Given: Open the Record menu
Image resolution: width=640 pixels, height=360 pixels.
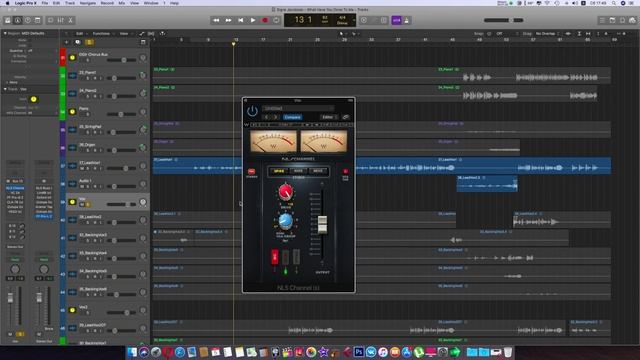Looking at the screenshot, I should (x=107, y=3).
